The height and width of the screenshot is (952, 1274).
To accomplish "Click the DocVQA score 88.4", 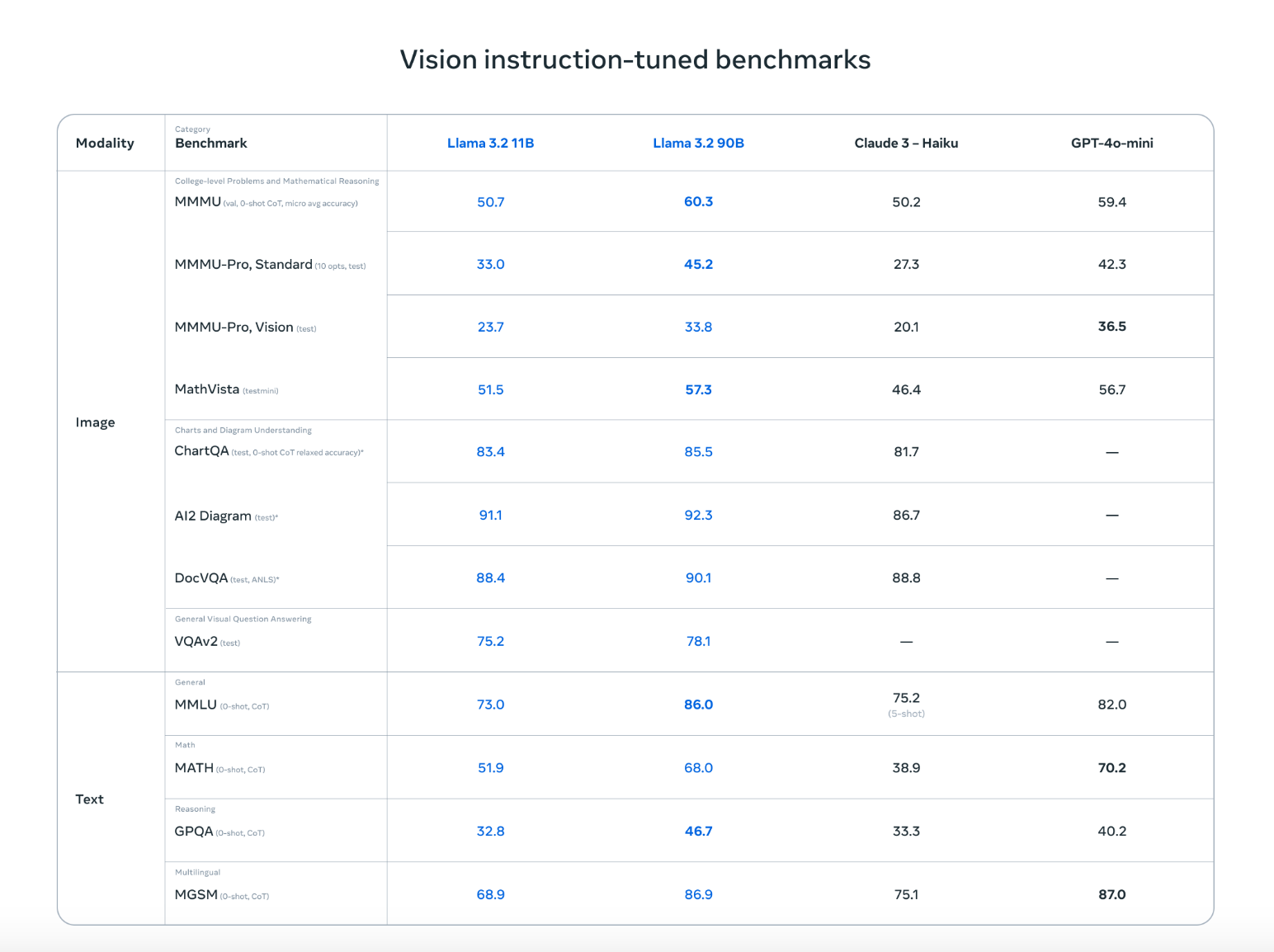I will [x=490, y=577].
